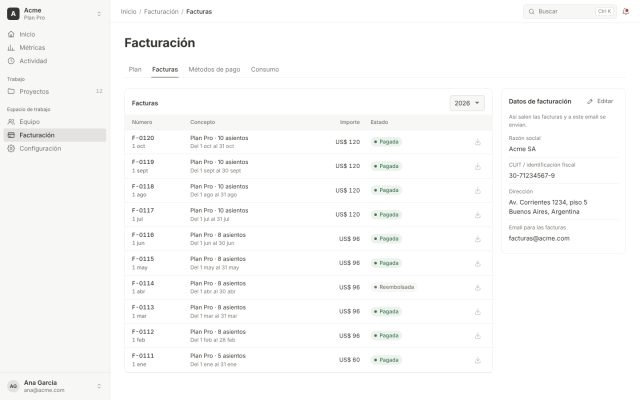Viewport: 640px width, 400px height.
Task: Click invoice number F-0117
Action: (143, 211)
